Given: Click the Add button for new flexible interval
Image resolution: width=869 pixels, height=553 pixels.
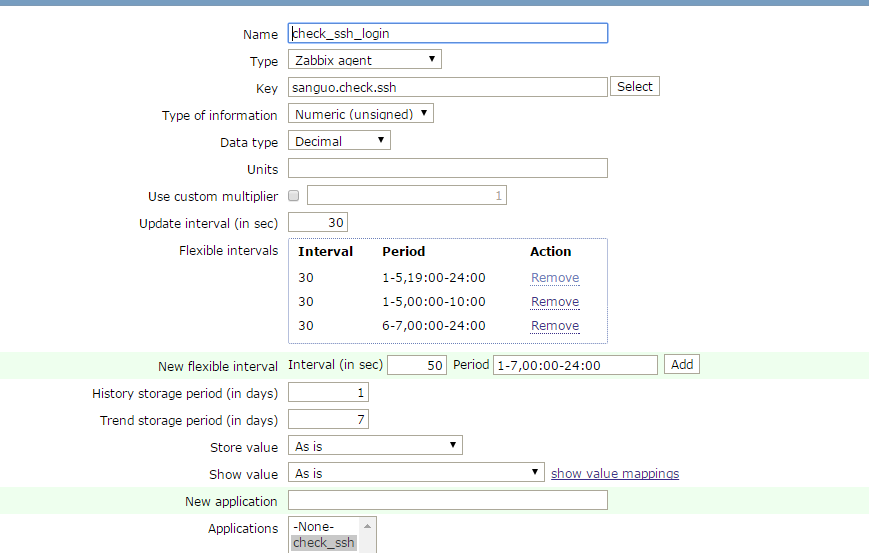Looking at the screenshot, I should click(682, 365).
